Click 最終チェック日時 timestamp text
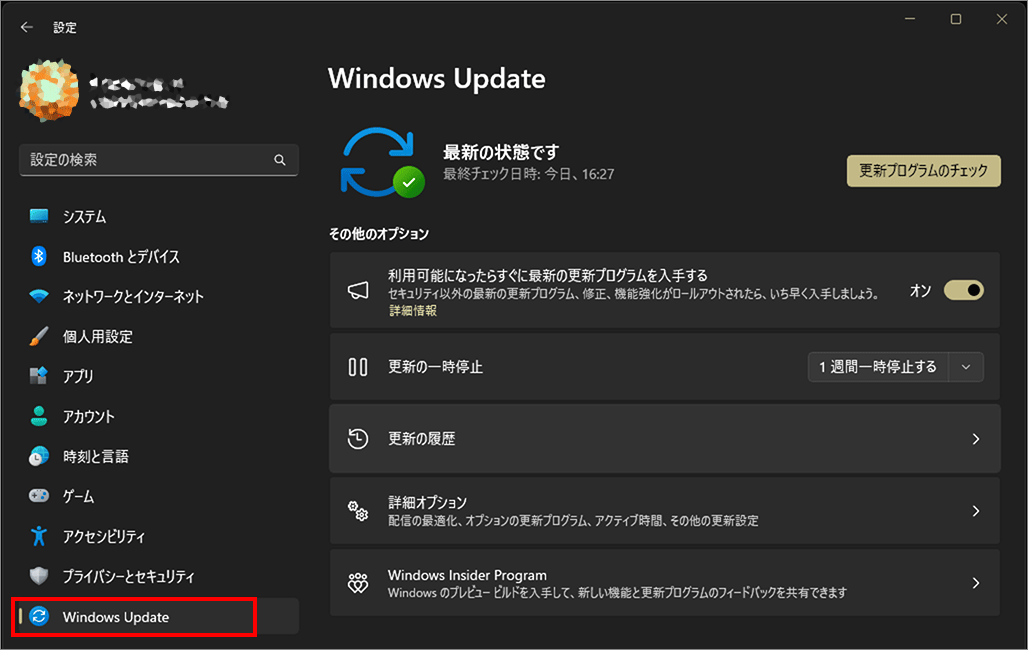 click(x=528, y=174)
